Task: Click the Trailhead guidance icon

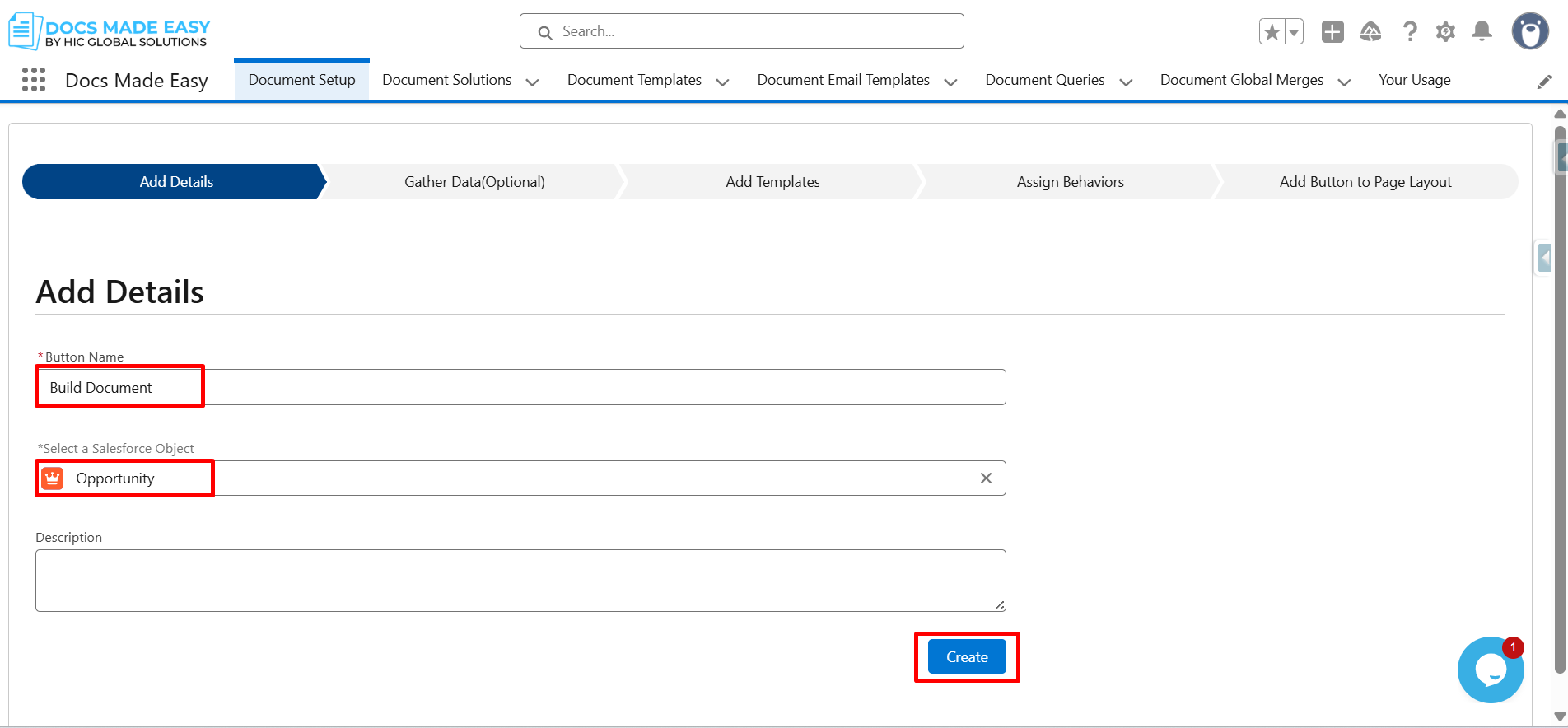Action: (1370, 32)
